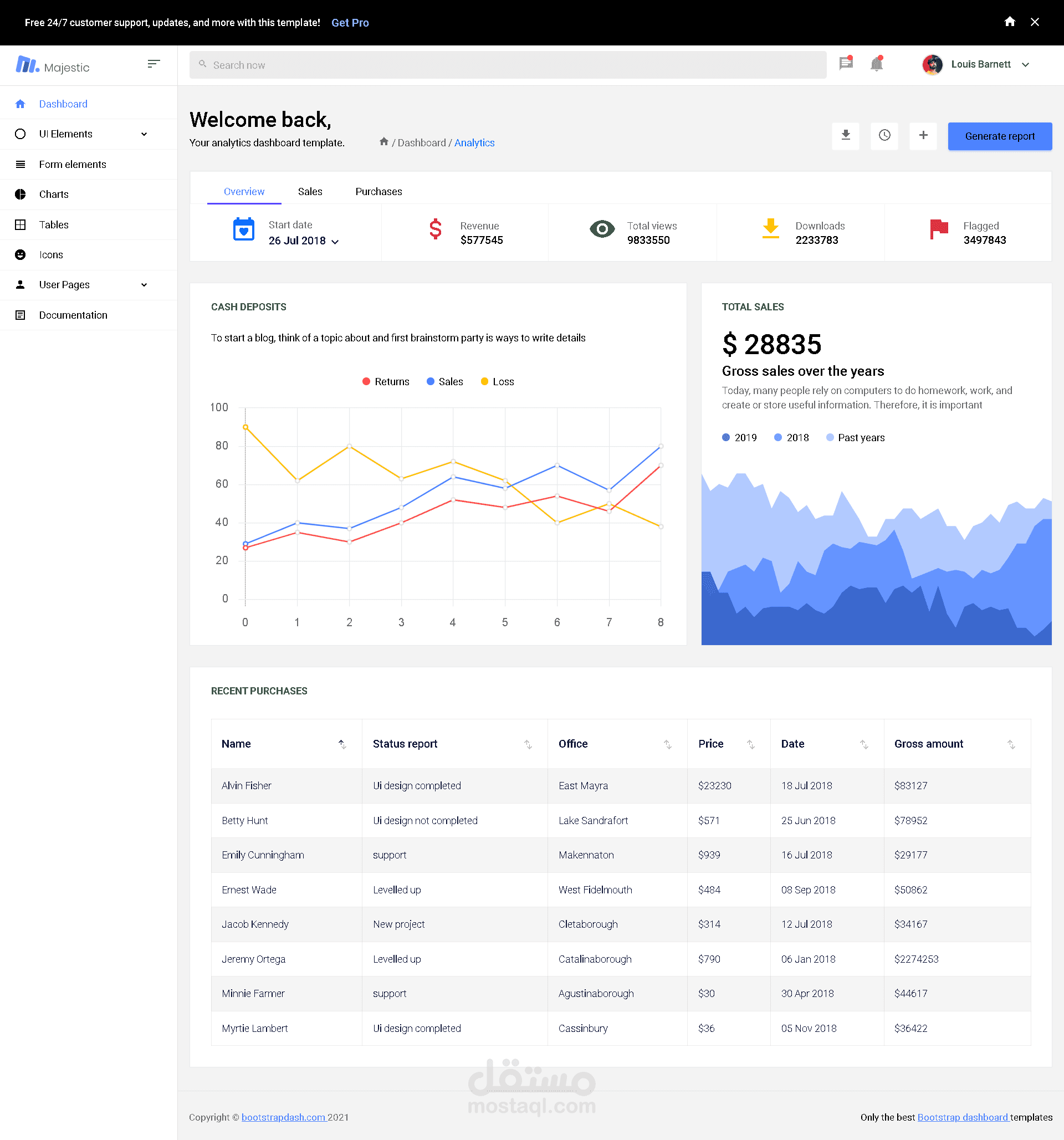Image resolution: width=1064 pixels, height=1140 pixels.
Task: Click the sidebar collapse menu icon
Action: [153, 64]
